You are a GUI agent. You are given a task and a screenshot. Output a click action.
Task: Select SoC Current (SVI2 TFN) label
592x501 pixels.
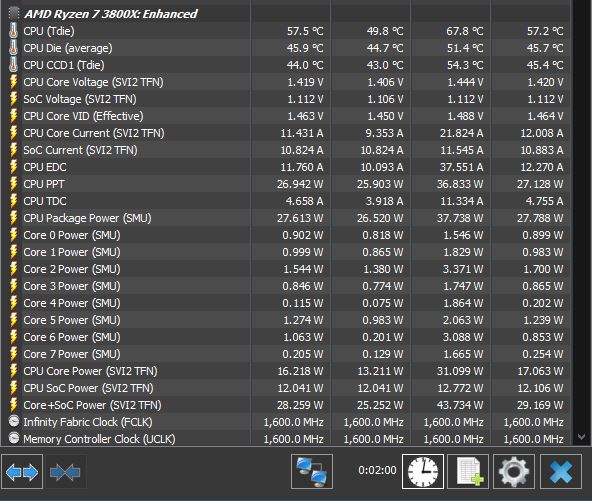(80, 150)
